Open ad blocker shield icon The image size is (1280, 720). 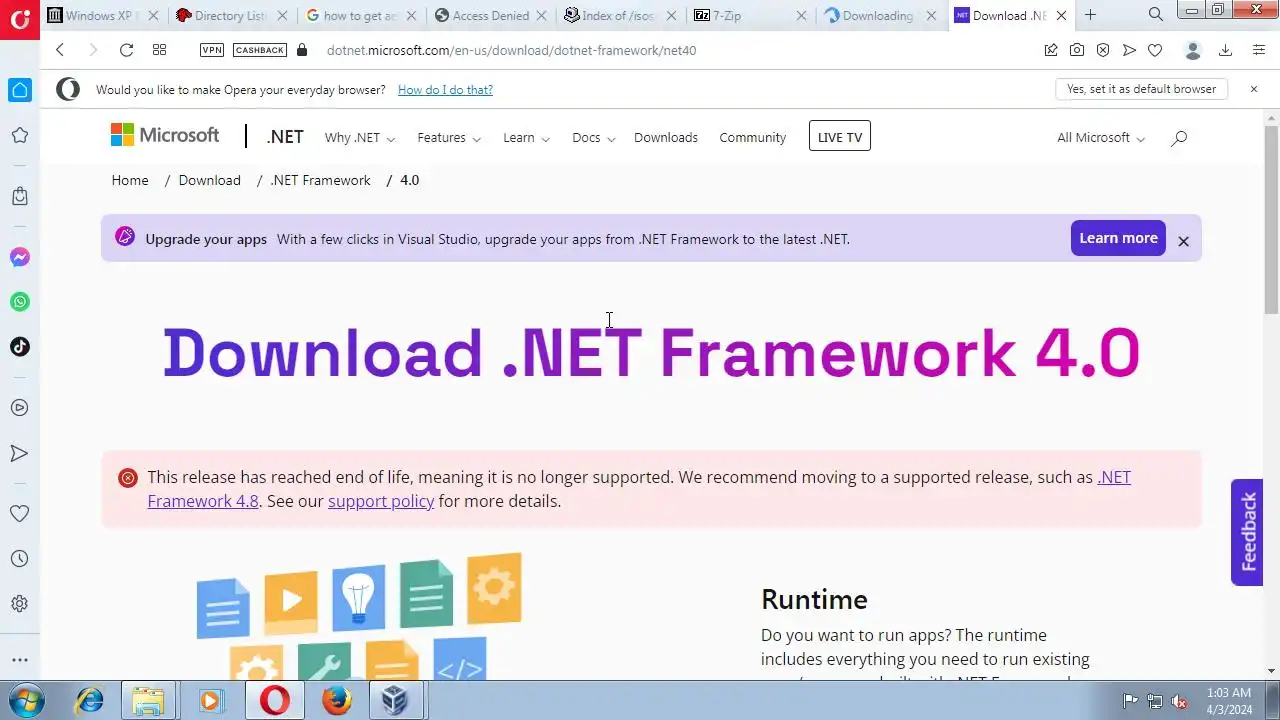click(1103, 50)
